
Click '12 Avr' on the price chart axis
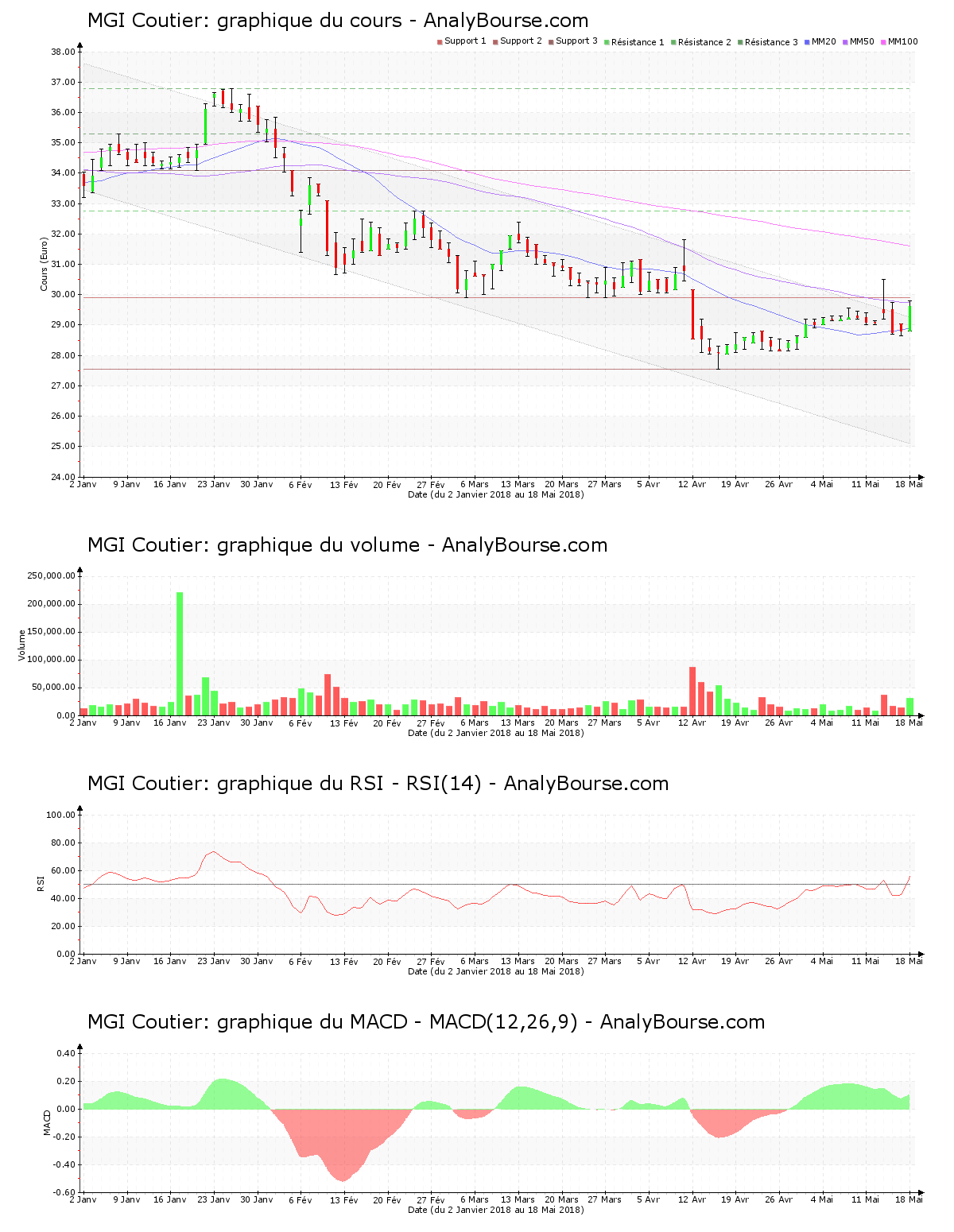tap(692, 484)
